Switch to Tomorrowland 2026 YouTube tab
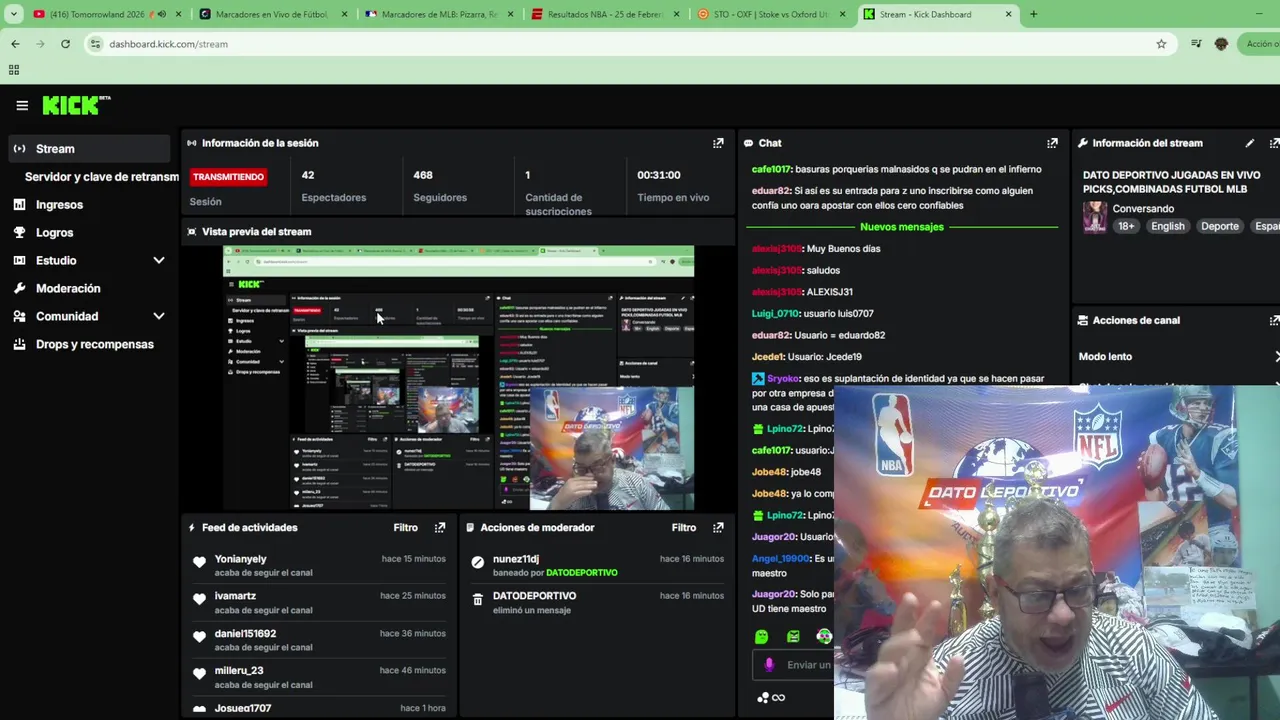Image resolution: width=1280 pixels, height=720 pixels. [x=96, y=14]
